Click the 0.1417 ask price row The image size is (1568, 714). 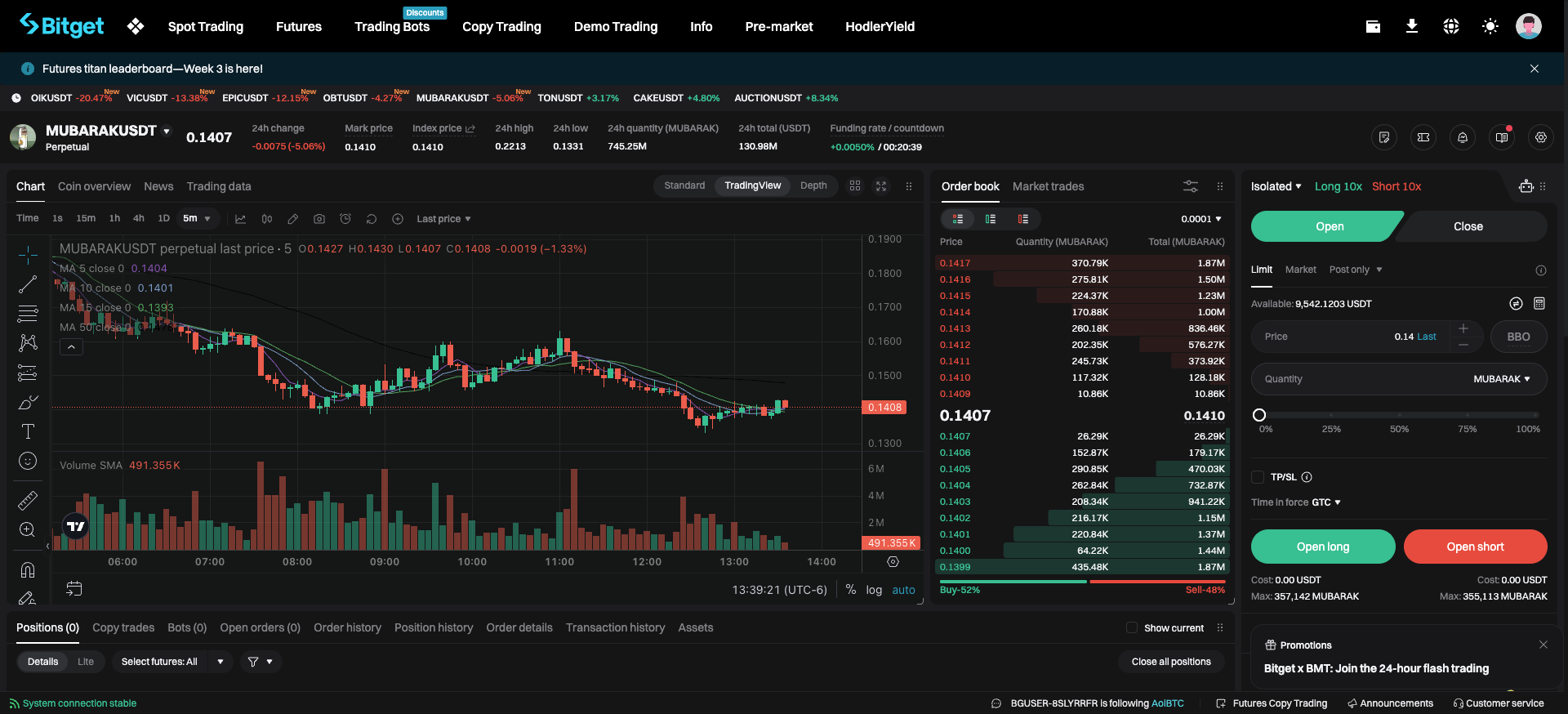coord(1082,263)
